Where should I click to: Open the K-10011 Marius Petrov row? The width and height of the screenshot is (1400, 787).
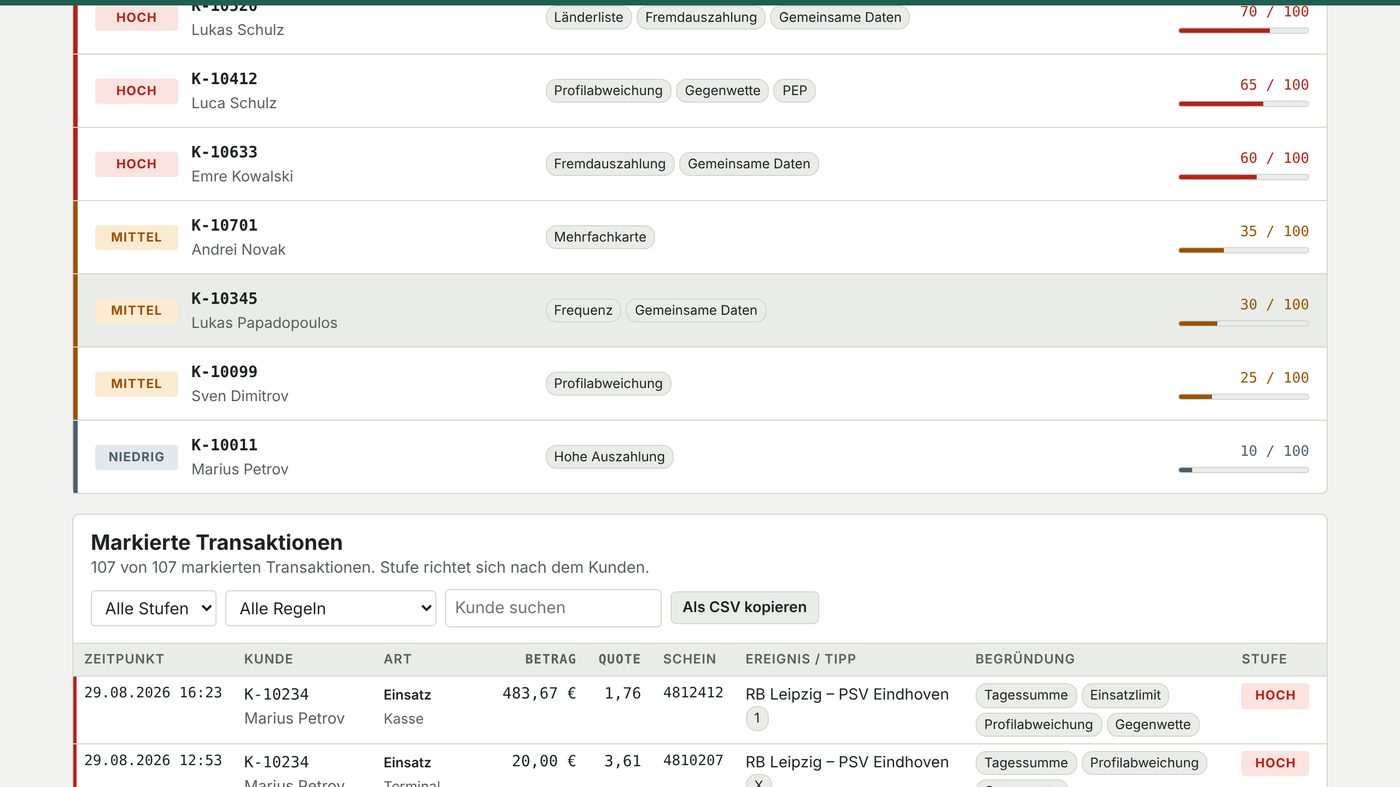[700, 456]
